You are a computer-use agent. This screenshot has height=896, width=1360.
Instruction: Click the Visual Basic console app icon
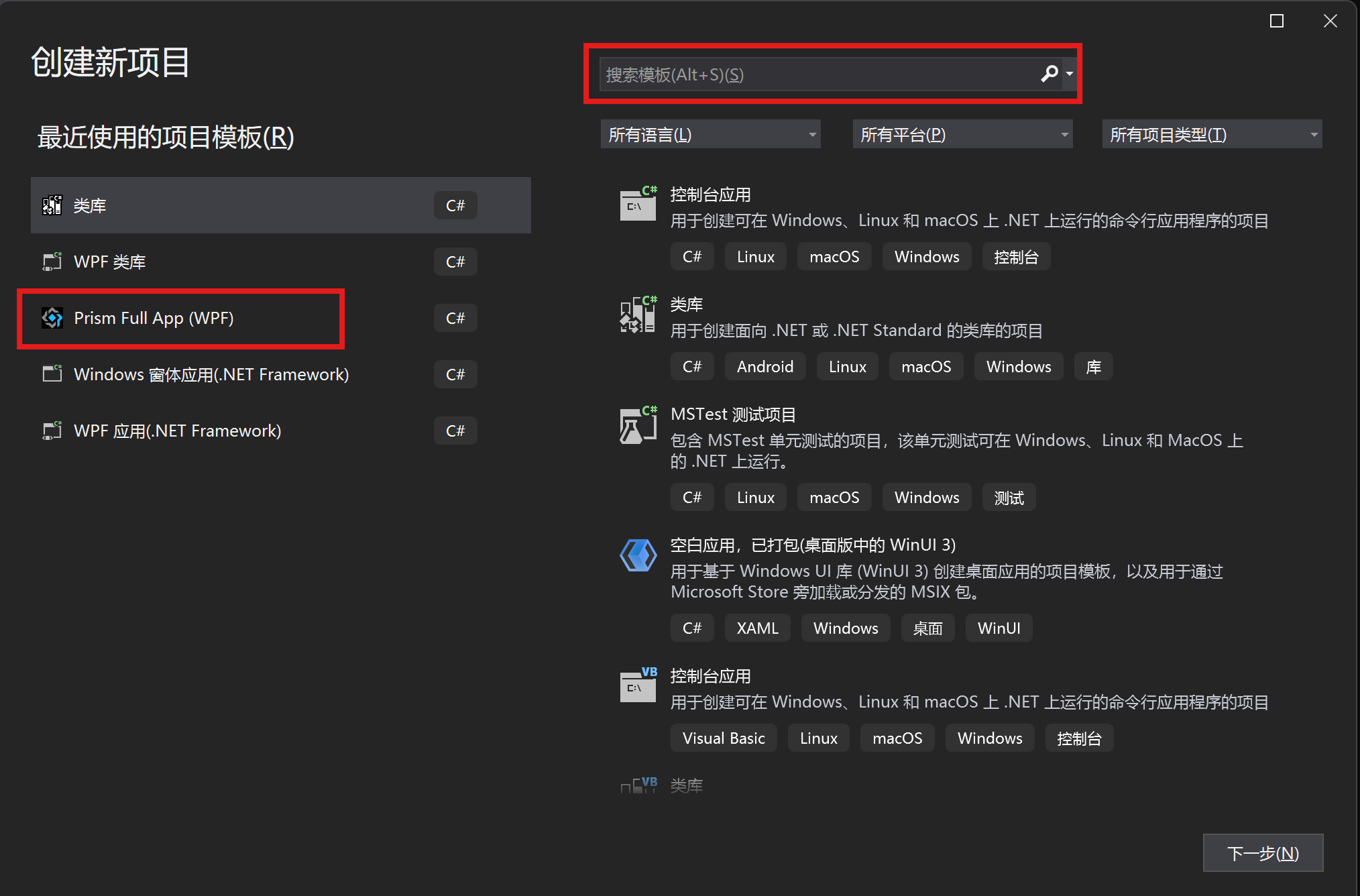[x=638, y=685]
